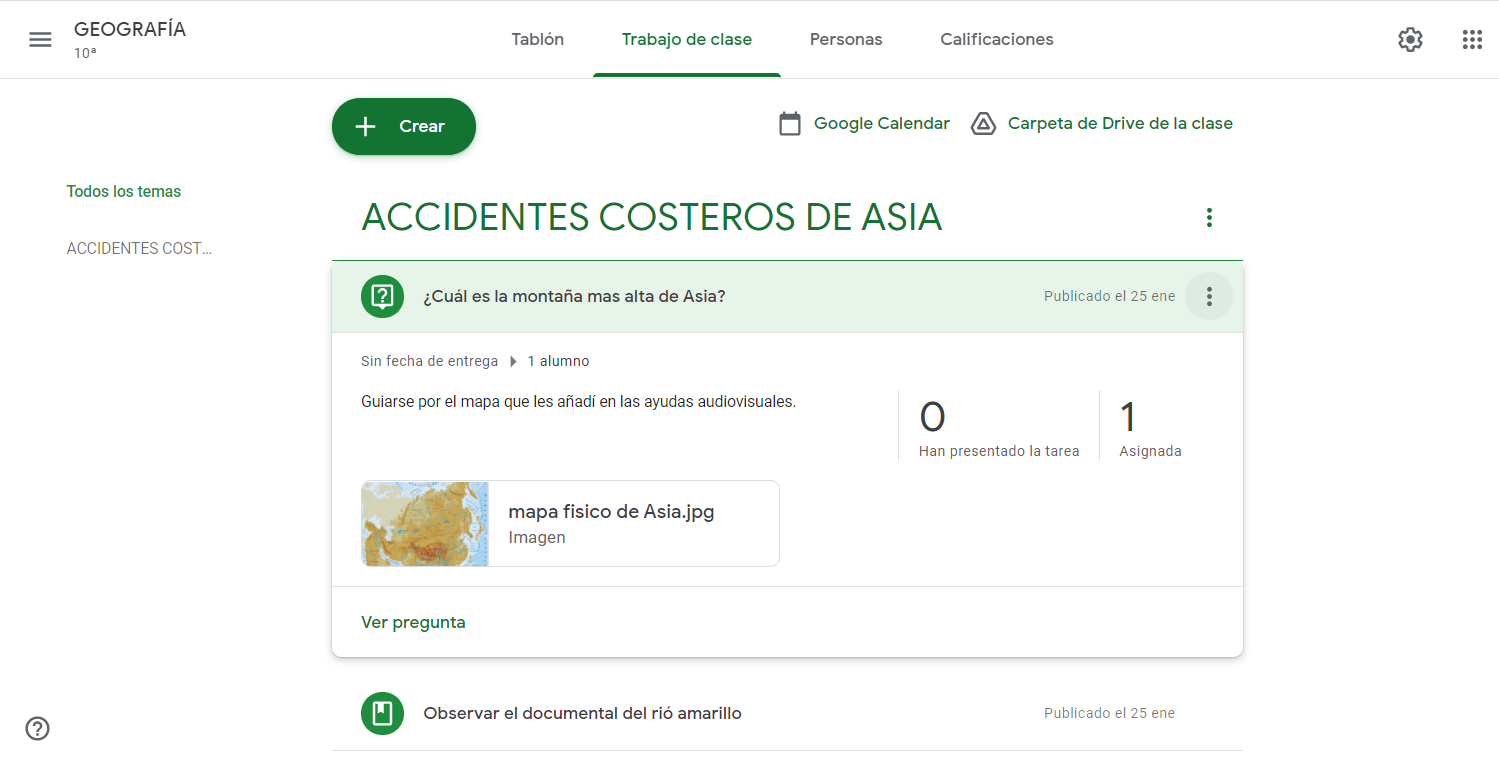Screen dimensions: 1499x761
Task: Select Todos los temas in sidebar
Action: (124, 191)
